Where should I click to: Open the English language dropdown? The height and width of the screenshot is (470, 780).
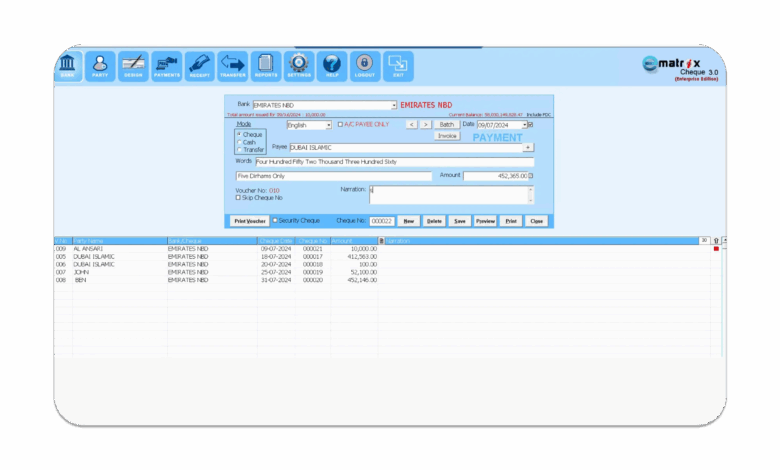[x=328, y=125]
